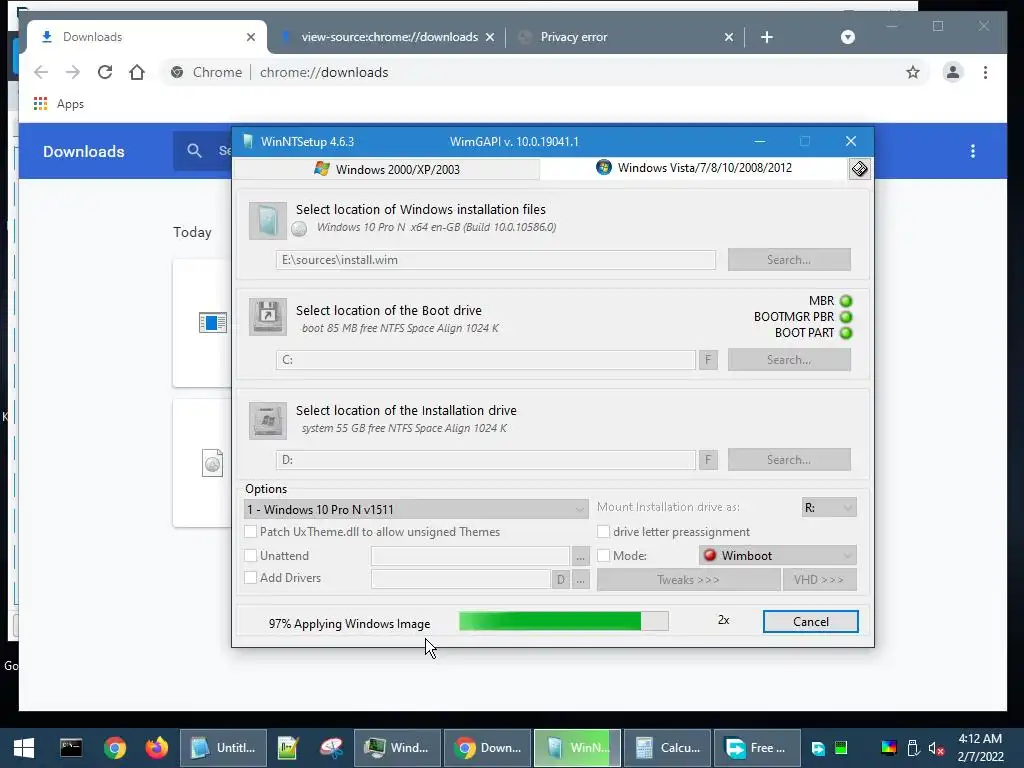Open pinned Chrome icon in taskbar
This screenshot has height=768, width=1024.
tap(114, 748)
